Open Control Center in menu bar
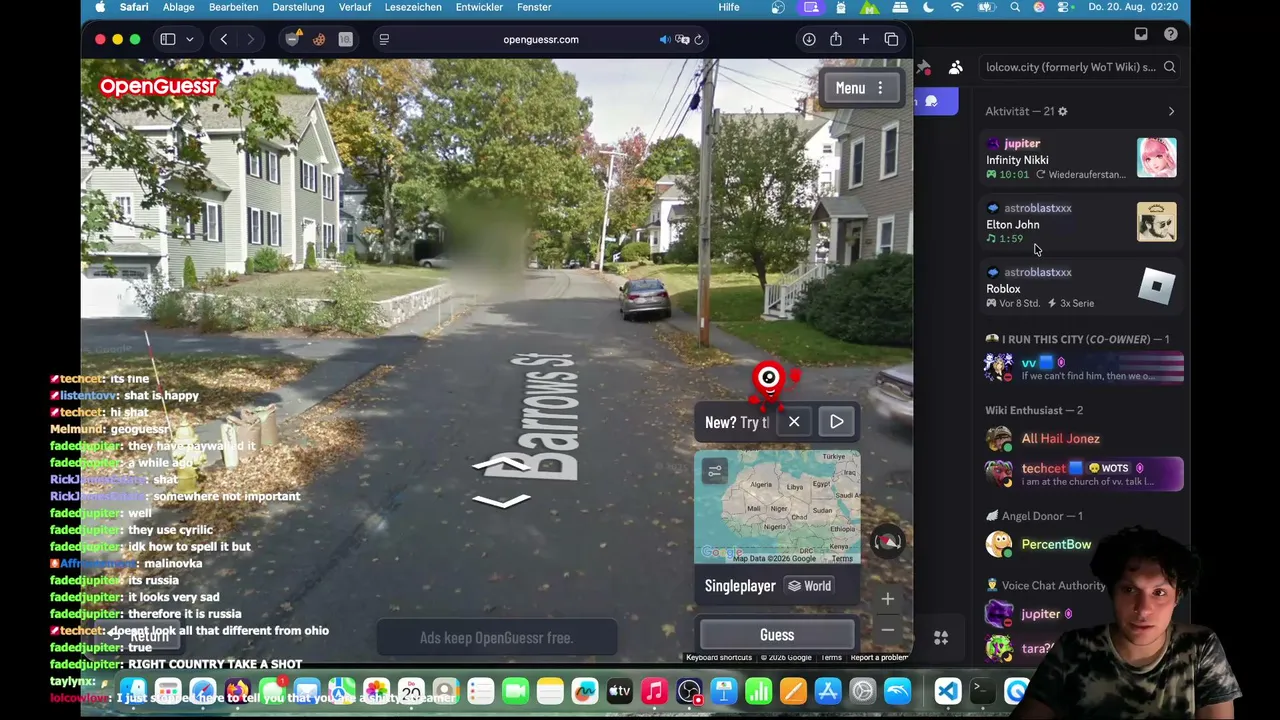Image resolution: width=1280 pixels, height=720 pixels. (x=1064, y=7)
